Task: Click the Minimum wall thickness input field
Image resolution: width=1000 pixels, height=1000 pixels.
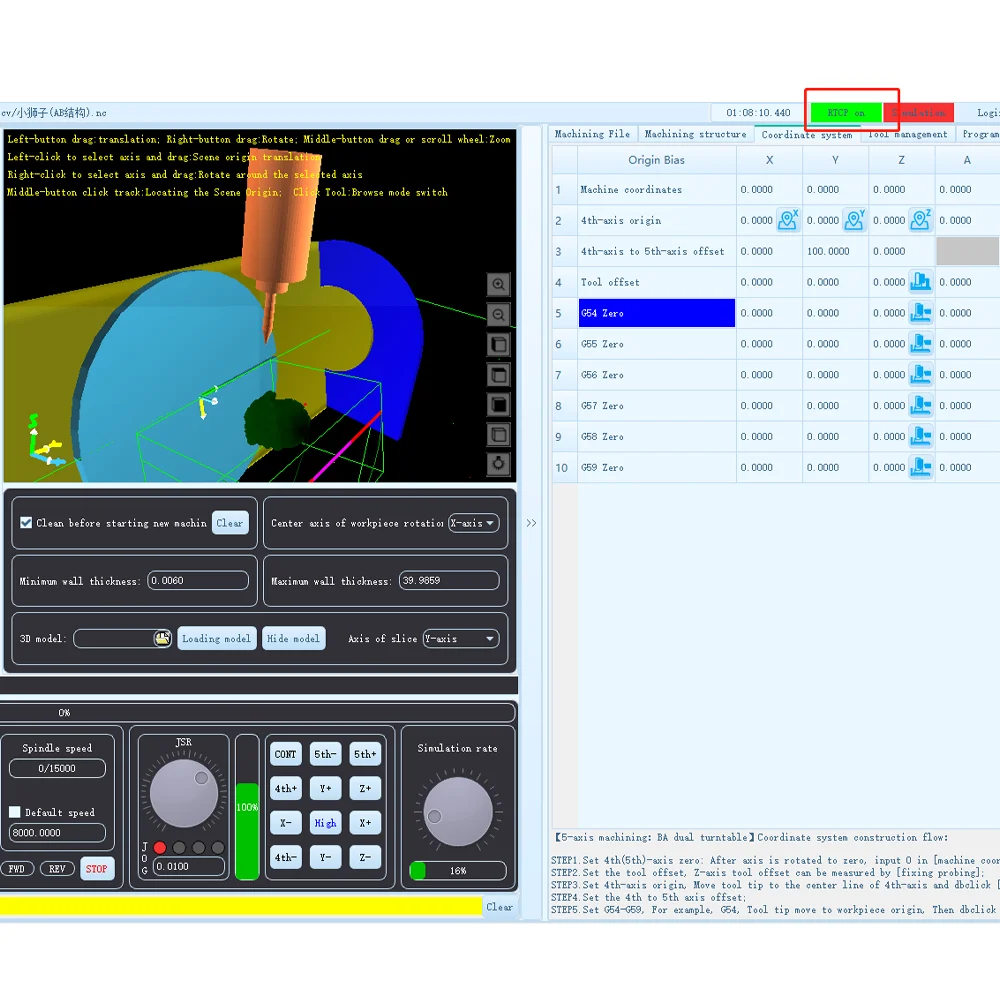Action: point(198,581)
